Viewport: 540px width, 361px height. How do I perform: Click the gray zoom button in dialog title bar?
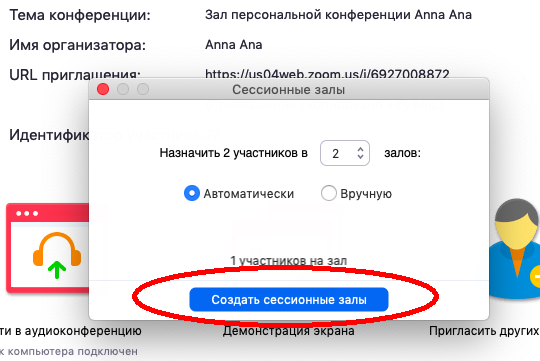(x=143, y=89)
